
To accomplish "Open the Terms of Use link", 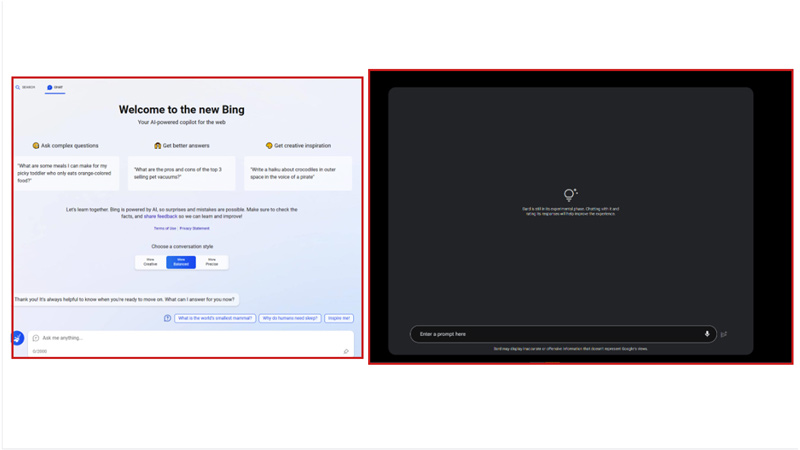I will (165, 229).
